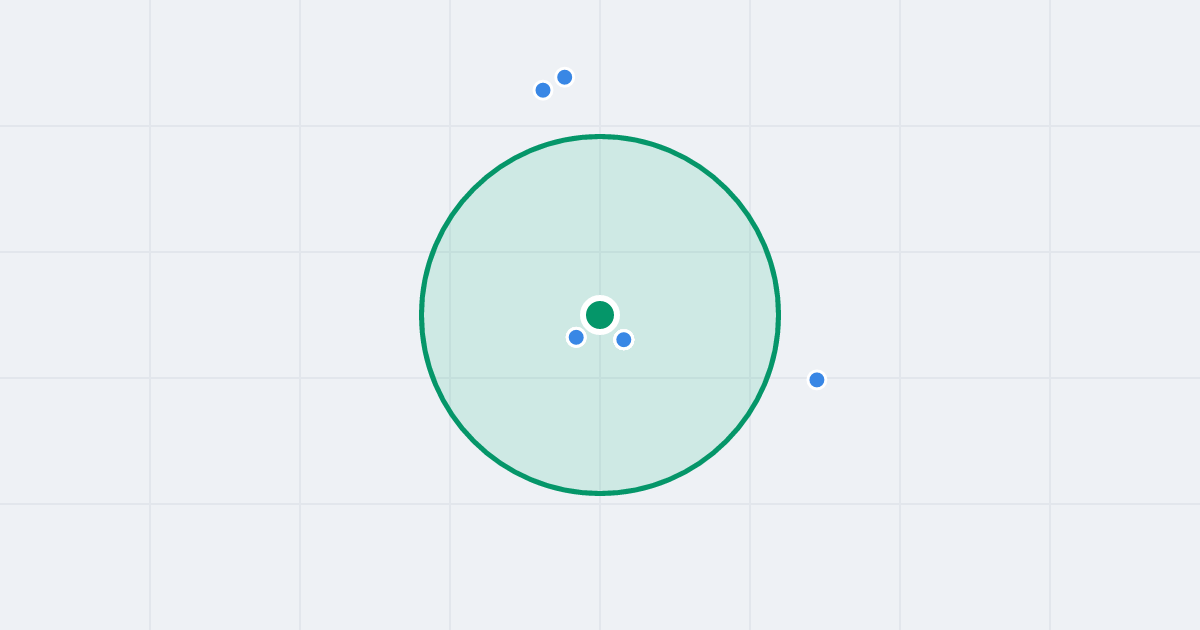Click the lone blue dot outside the circle's right side
The height and width of the screenshot is (630, 1200).
pos(817,380)
